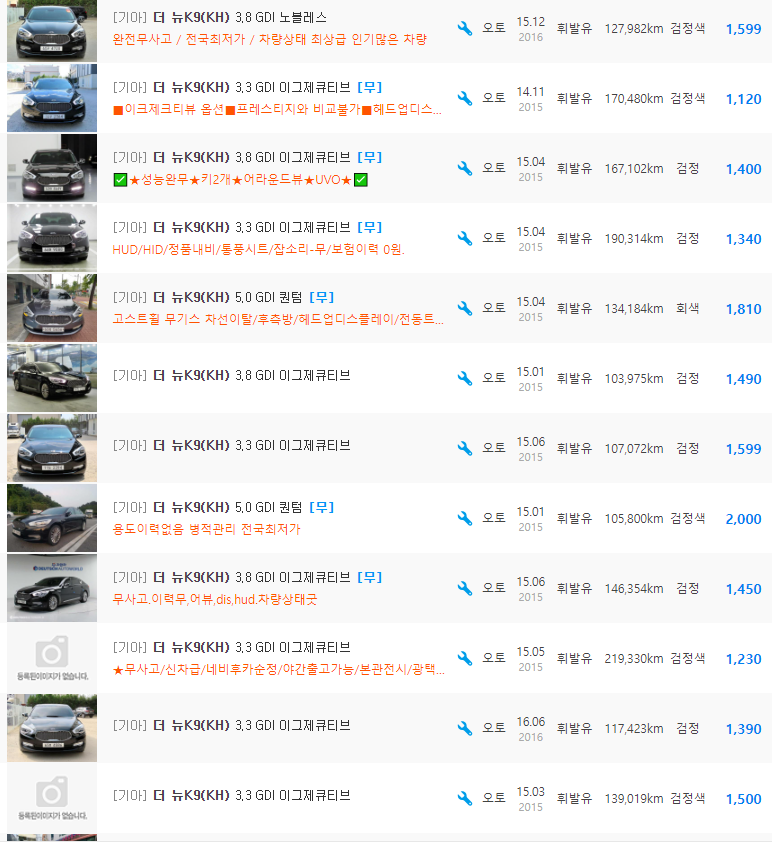
Task: Click mileage 219,330km
Action: [x=634, y=659]
